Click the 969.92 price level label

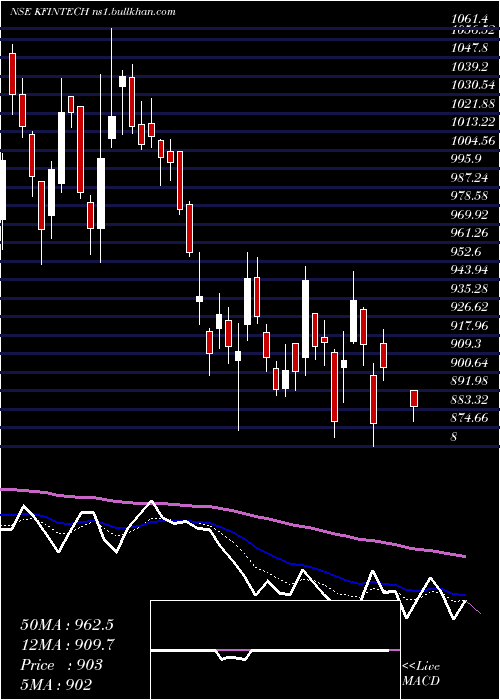(470, 215)
